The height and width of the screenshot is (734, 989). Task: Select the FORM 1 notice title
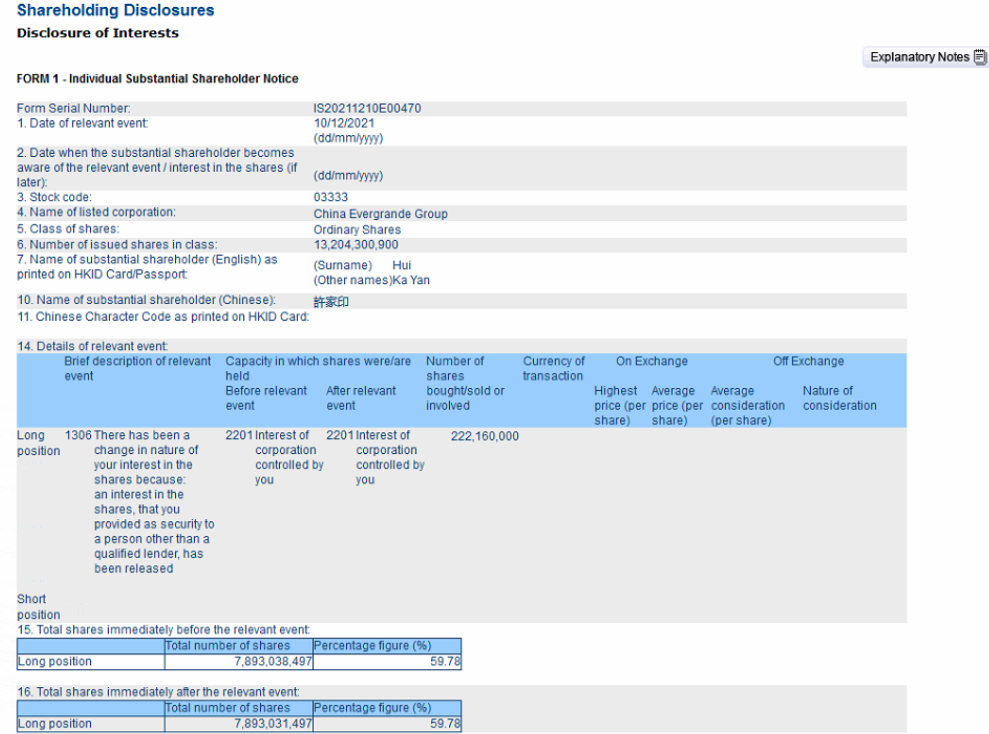coord(158,79)
